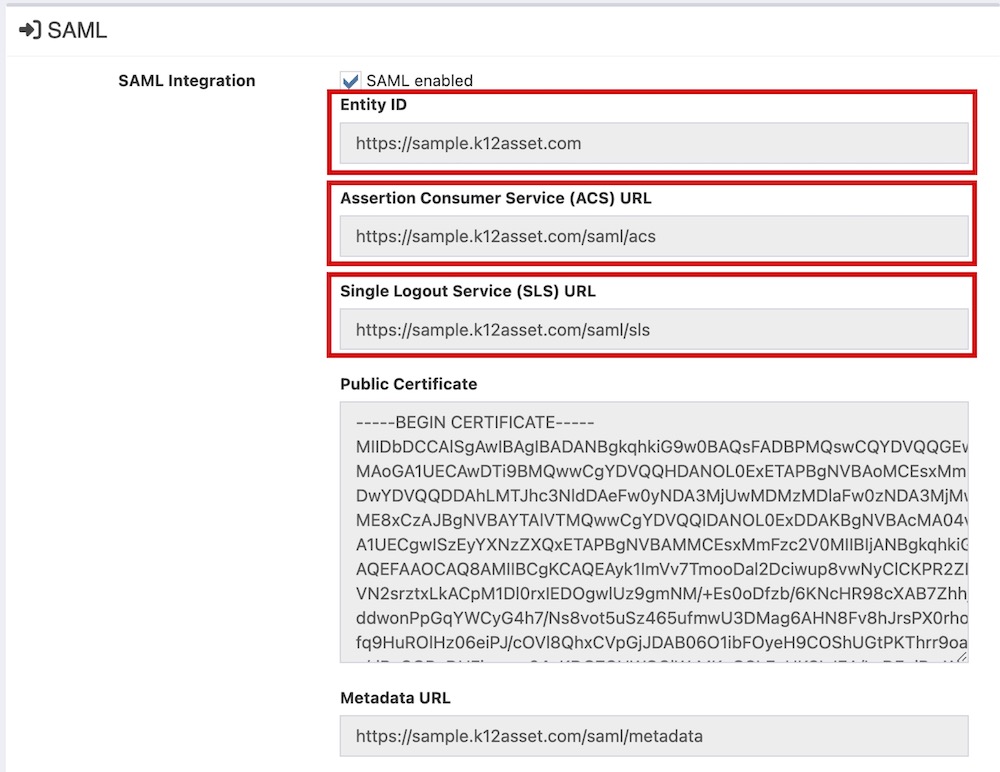Click inside the Public Certificate text area

coord(654,531)
